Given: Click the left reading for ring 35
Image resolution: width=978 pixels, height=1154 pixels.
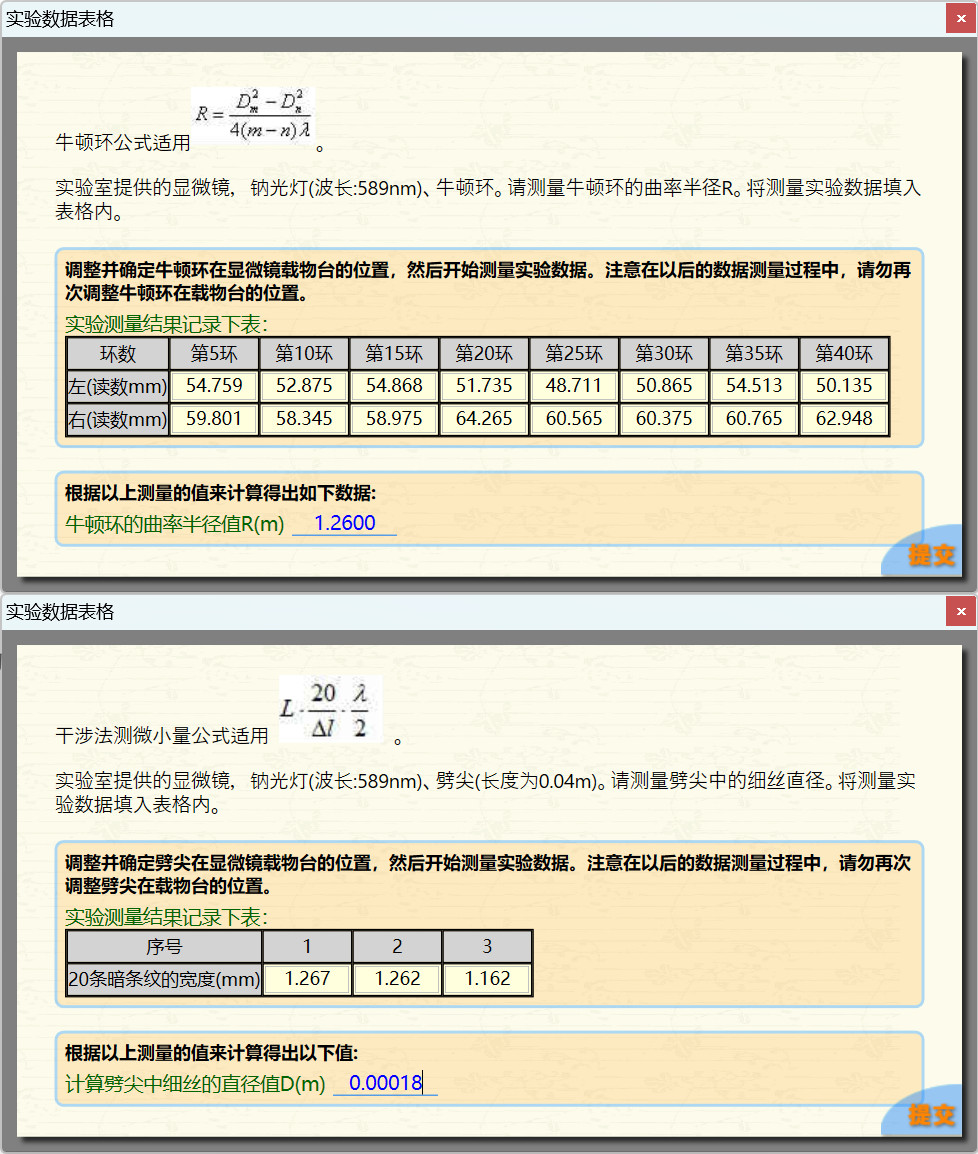Looking at the screenshot, I should pyautogui.click(x=754, y=386).
